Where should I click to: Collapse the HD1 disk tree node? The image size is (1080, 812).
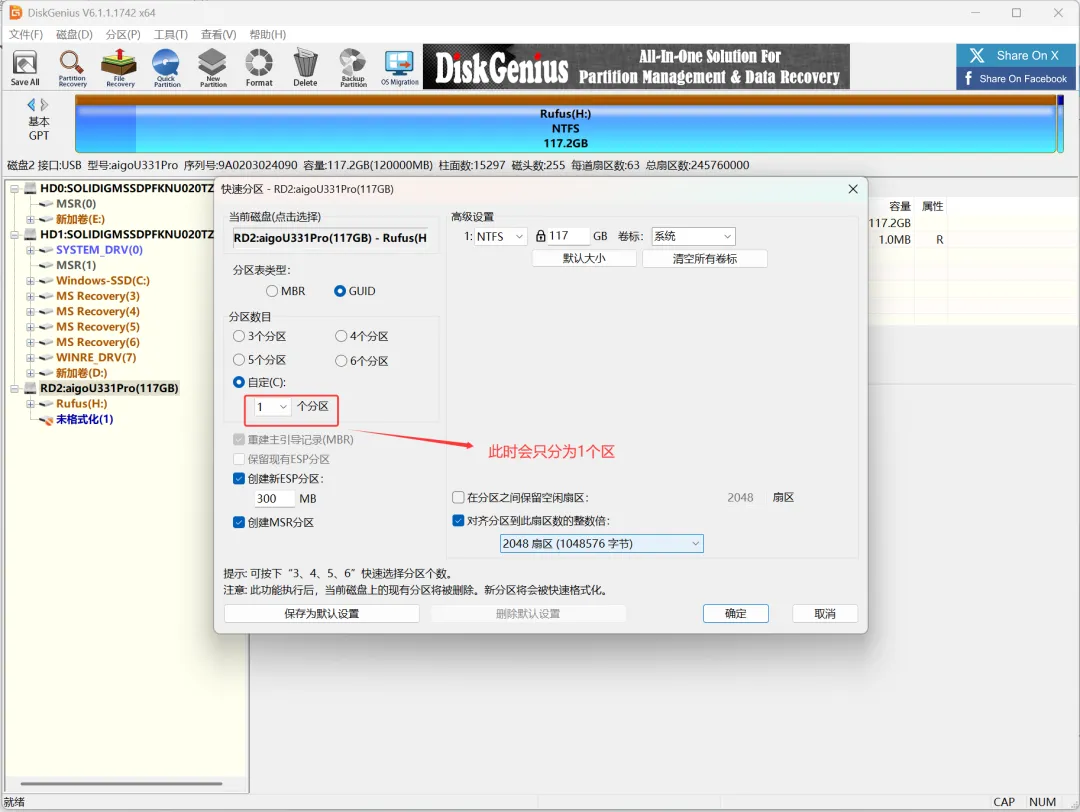[14, 234]
